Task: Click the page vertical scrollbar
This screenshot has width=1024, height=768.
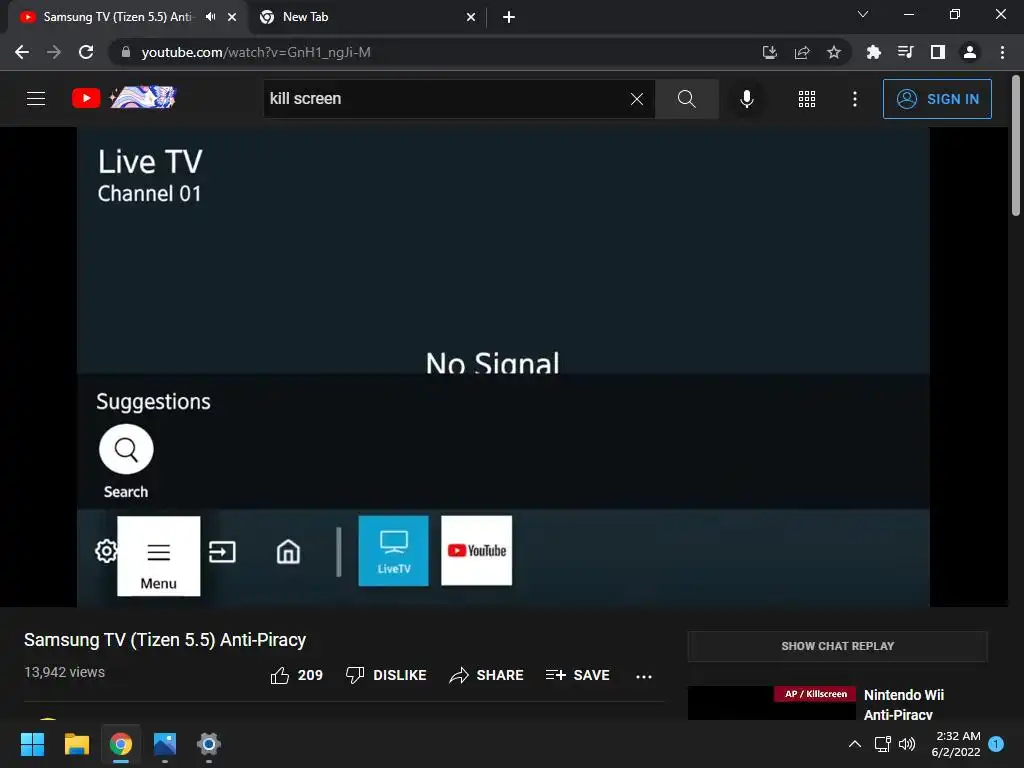Action: point(1016,146)
